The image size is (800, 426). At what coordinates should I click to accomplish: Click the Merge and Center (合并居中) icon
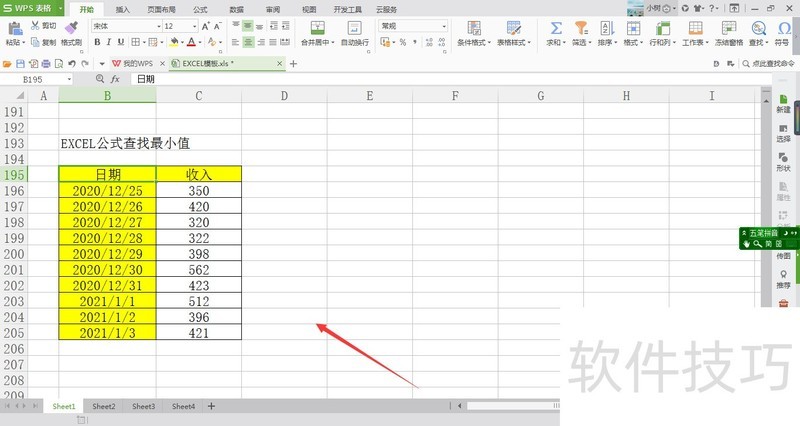(317, 28)
